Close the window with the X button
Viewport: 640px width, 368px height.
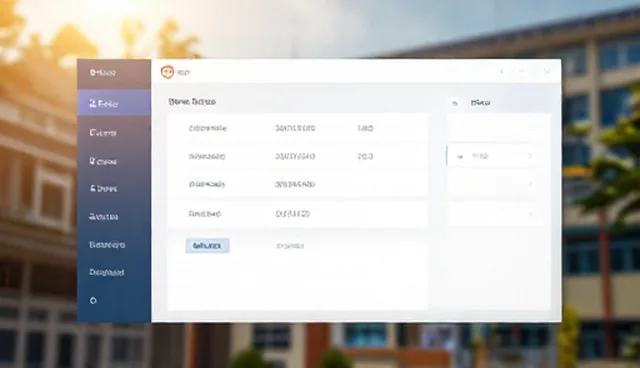[x=547, y=72]
